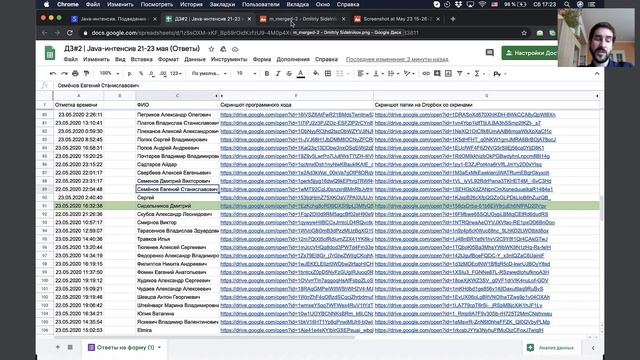
Task: Switch to the Screenshot at May 23 tab
Action: (397, 19)
